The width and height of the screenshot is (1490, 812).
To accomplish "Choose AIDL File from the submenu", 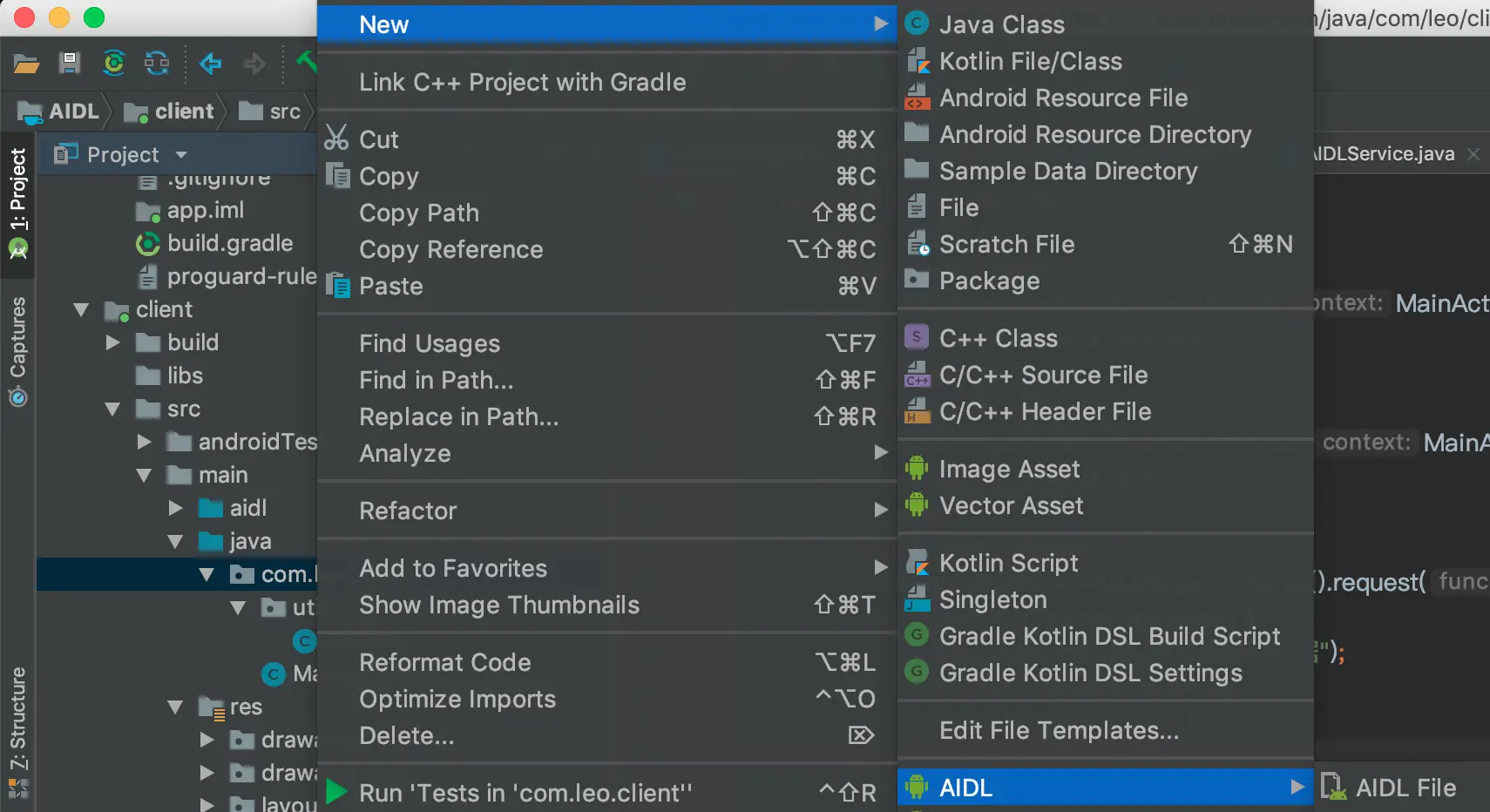I will pos(1405,788).
